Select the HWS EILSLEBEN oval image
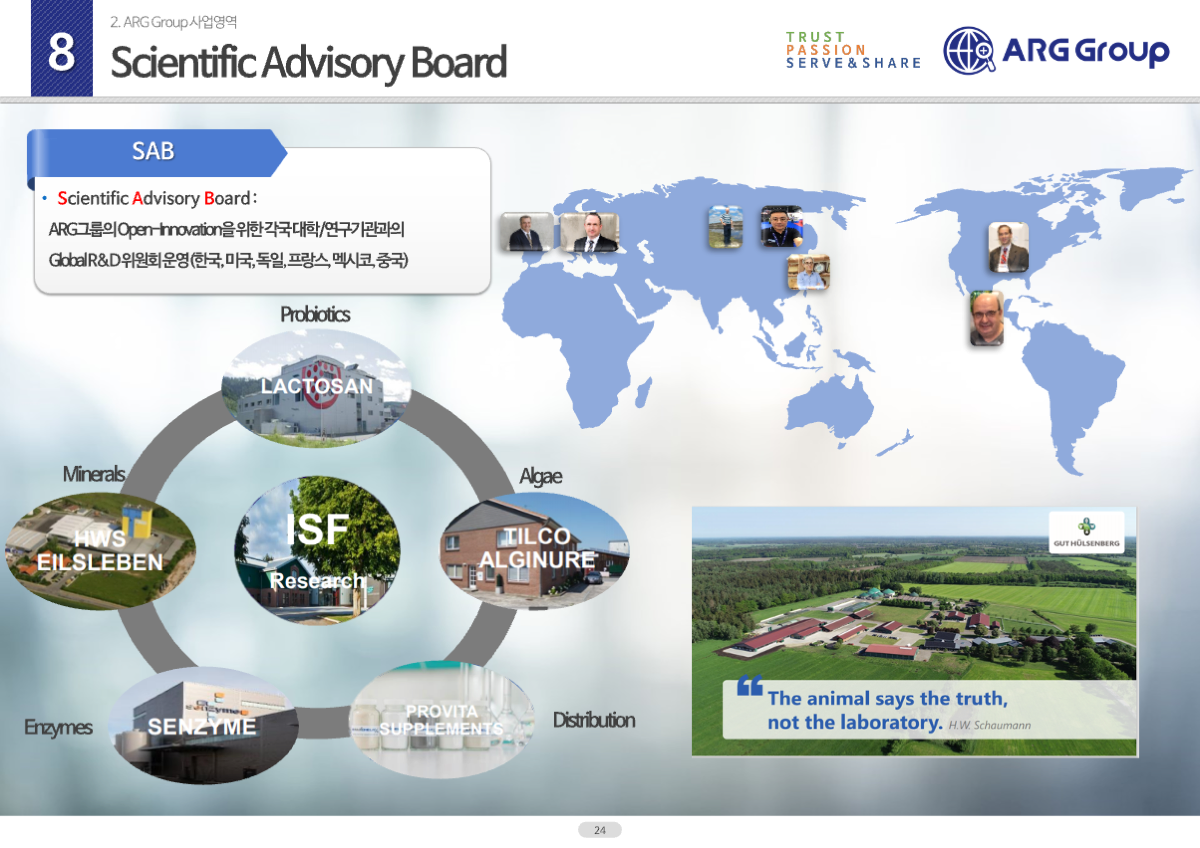The image size is (1200, 848). click(99, 551)
